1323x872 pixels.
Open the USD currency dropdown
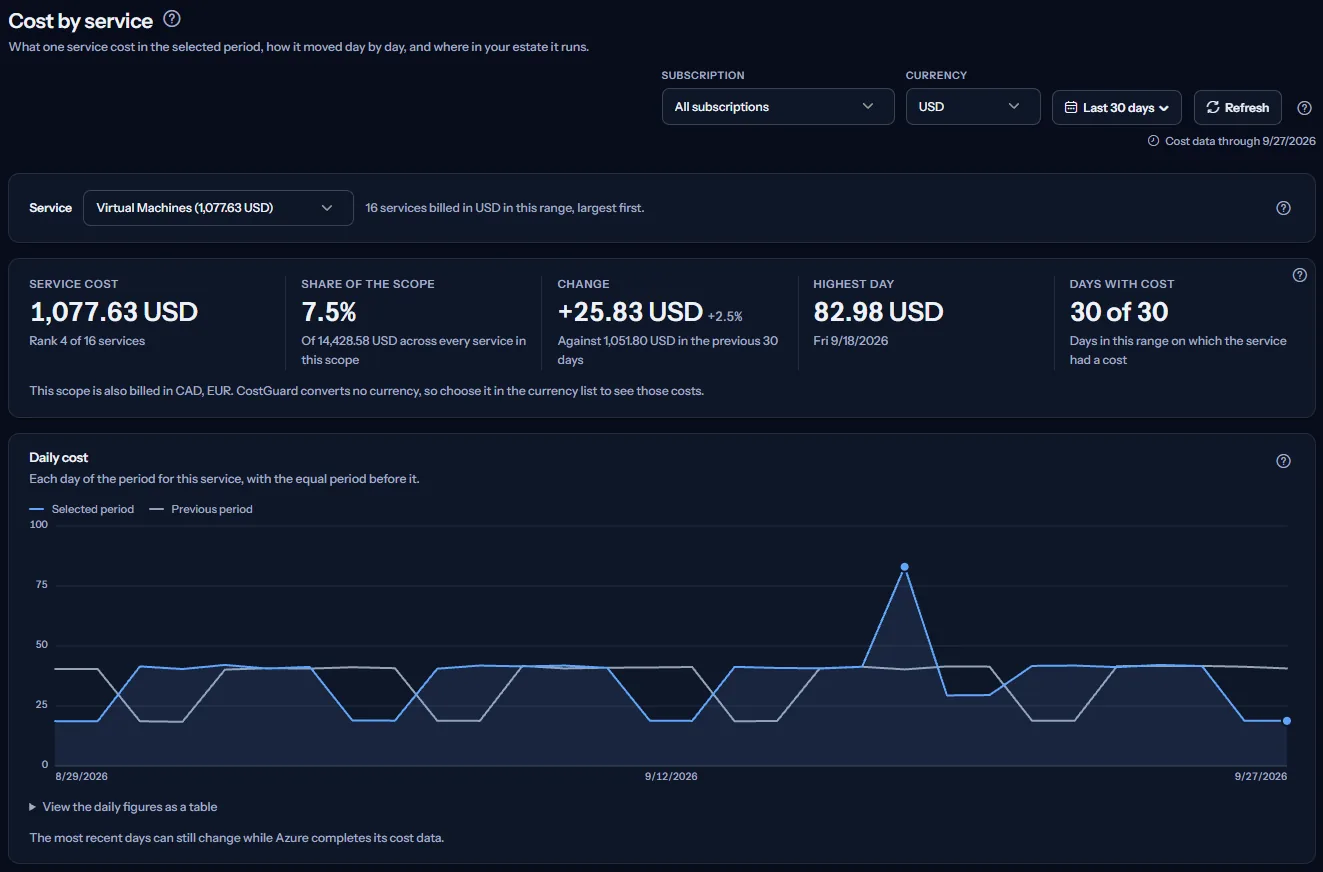(973, 107)
